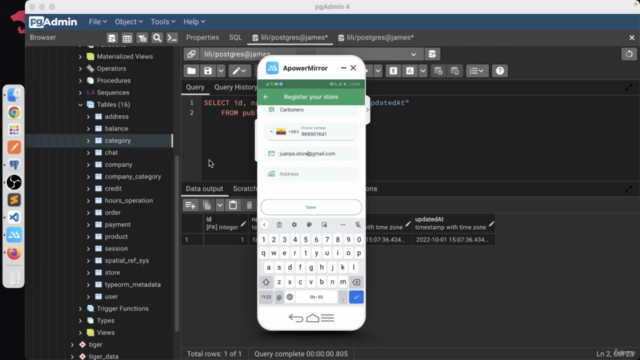
Task: Tap the blue checkmark key on keyboard
Action: point(356,297)
